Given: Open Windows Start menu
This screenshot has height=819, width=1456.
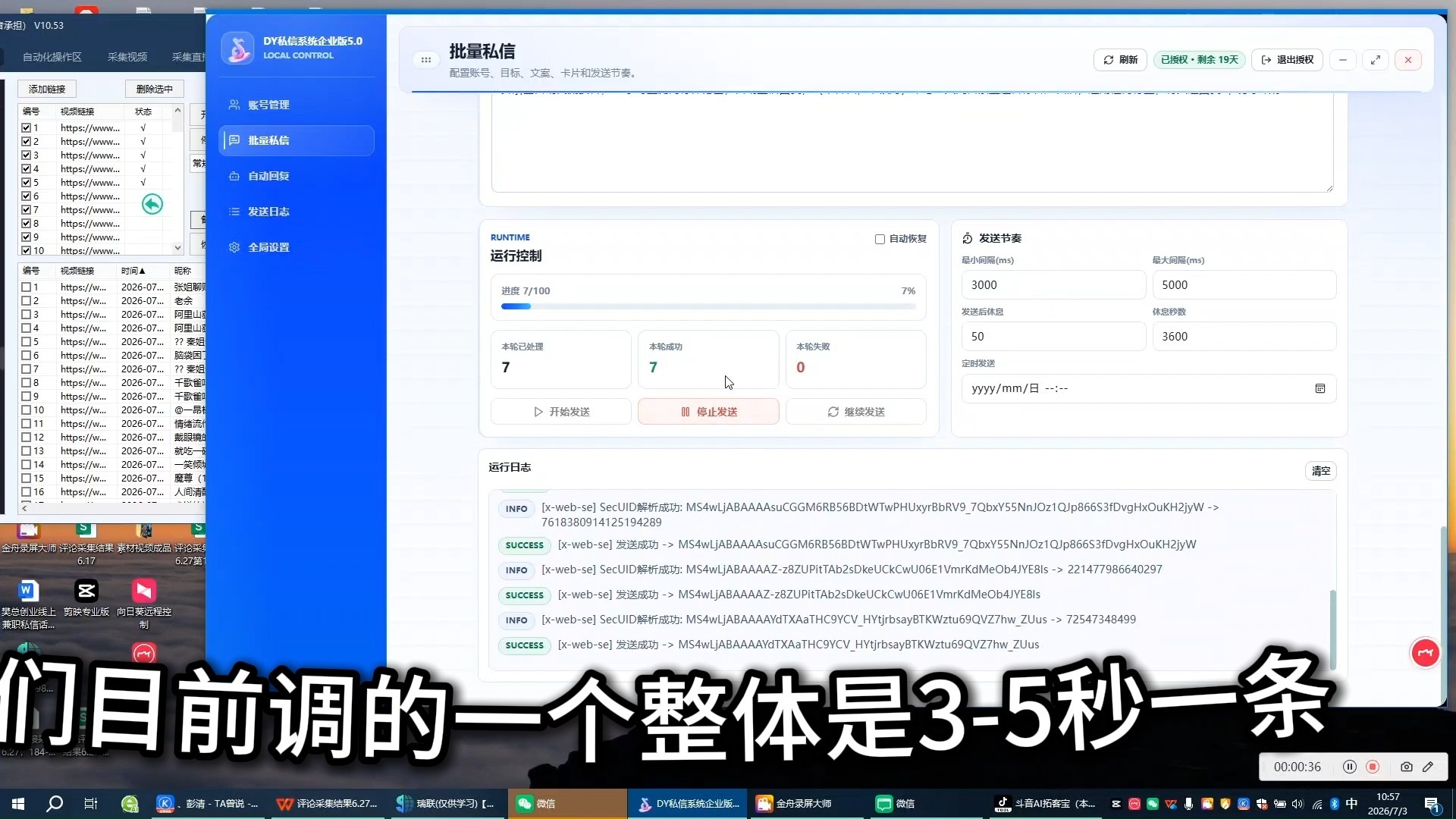Looking at the screenshot, I should (x=18, y=804).
